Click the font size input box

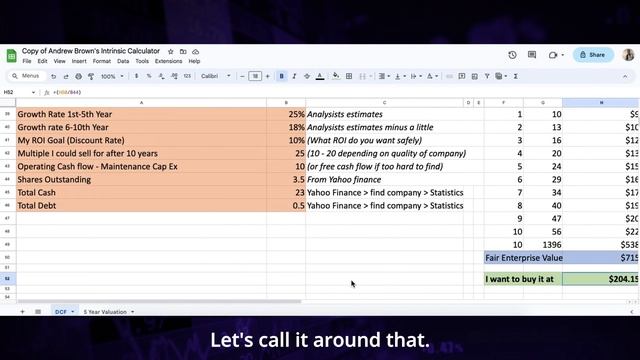[x=255, y=76]
